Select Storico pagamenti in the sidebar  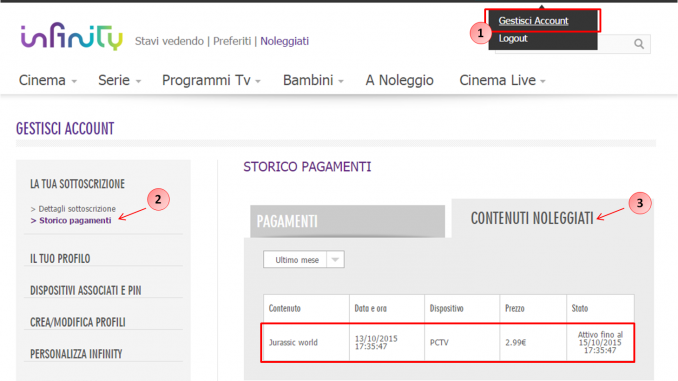[71, 221]
